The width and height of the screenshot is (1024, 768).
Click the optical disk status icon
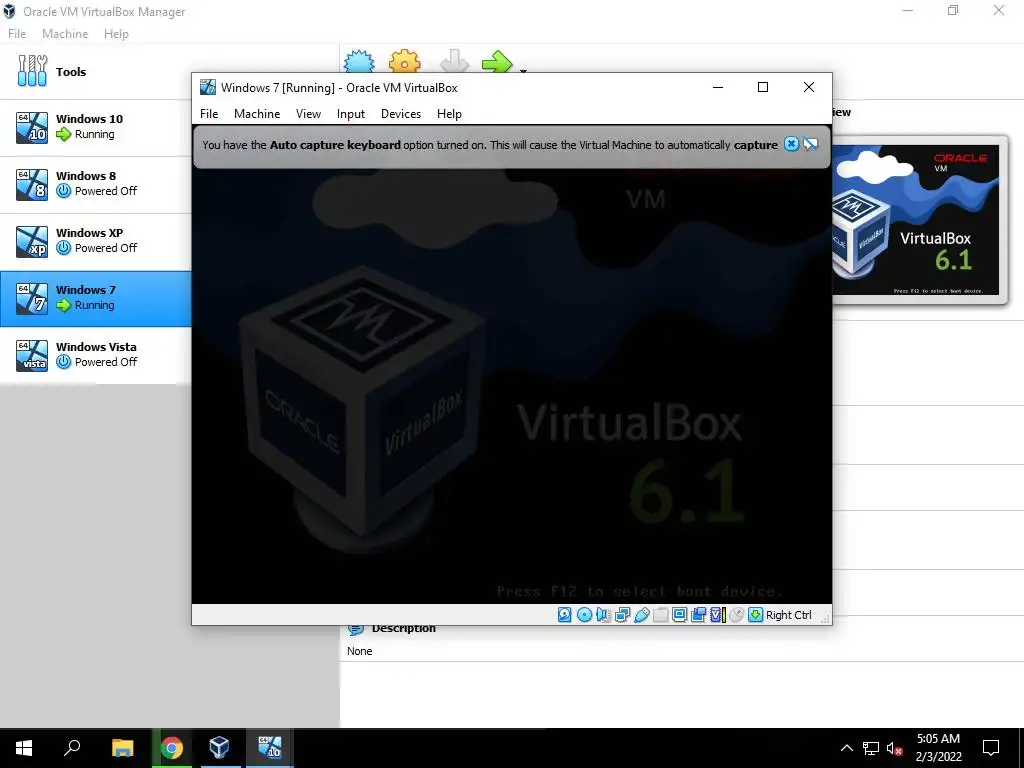click(584, 615)
